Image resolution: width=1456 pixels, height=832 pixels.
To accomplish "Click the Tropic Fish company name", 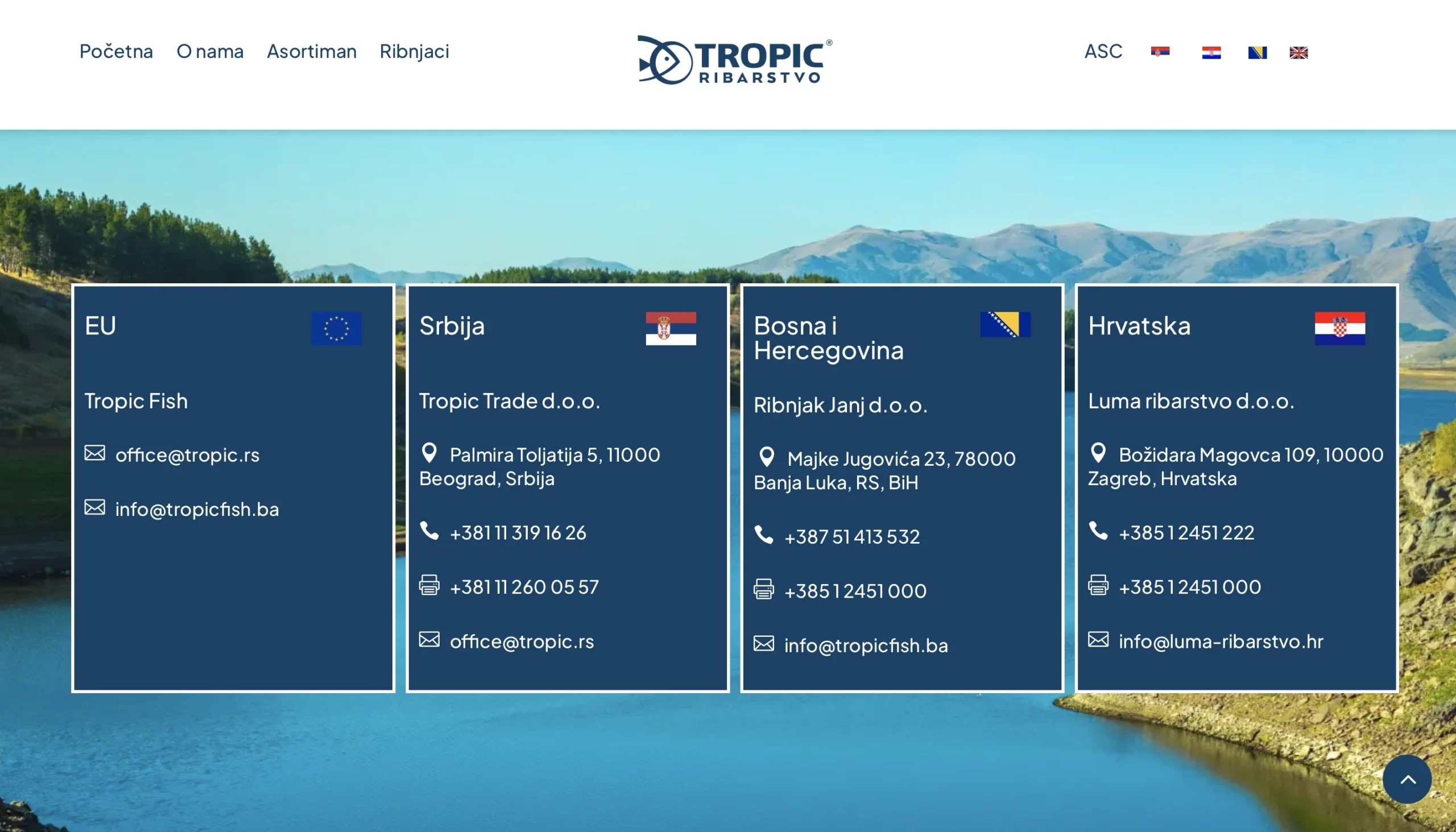I will click(136, 401).
